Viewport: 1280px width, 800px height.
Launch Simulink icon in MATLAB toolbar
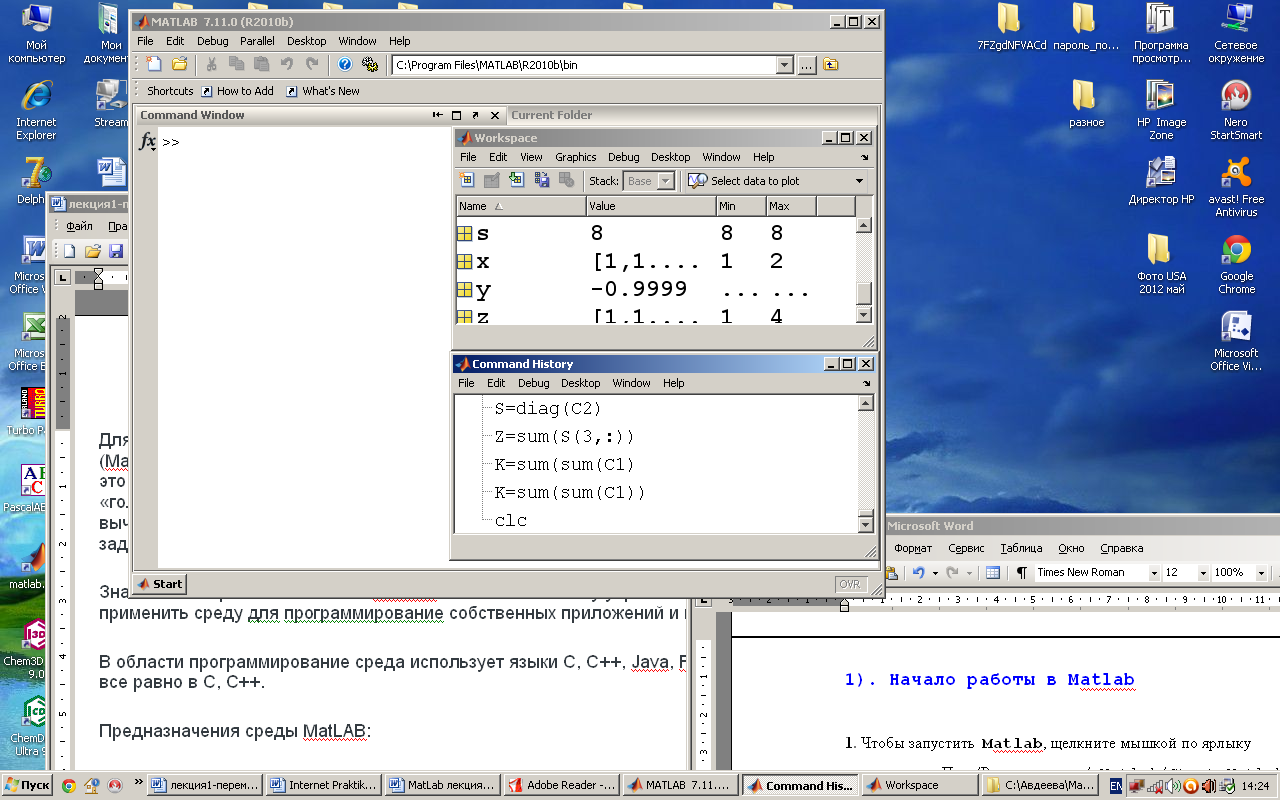click(x=370, y=64)
